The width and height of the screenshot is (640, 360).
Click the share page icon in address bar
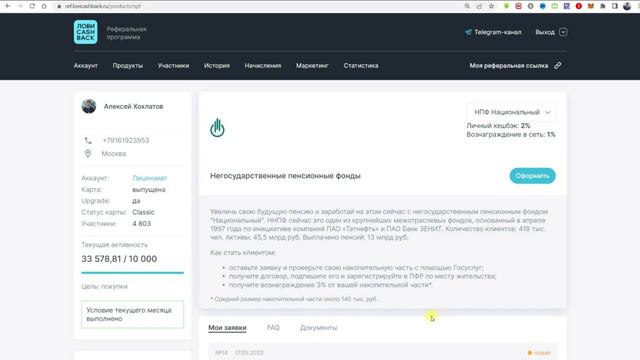(479, 6)
